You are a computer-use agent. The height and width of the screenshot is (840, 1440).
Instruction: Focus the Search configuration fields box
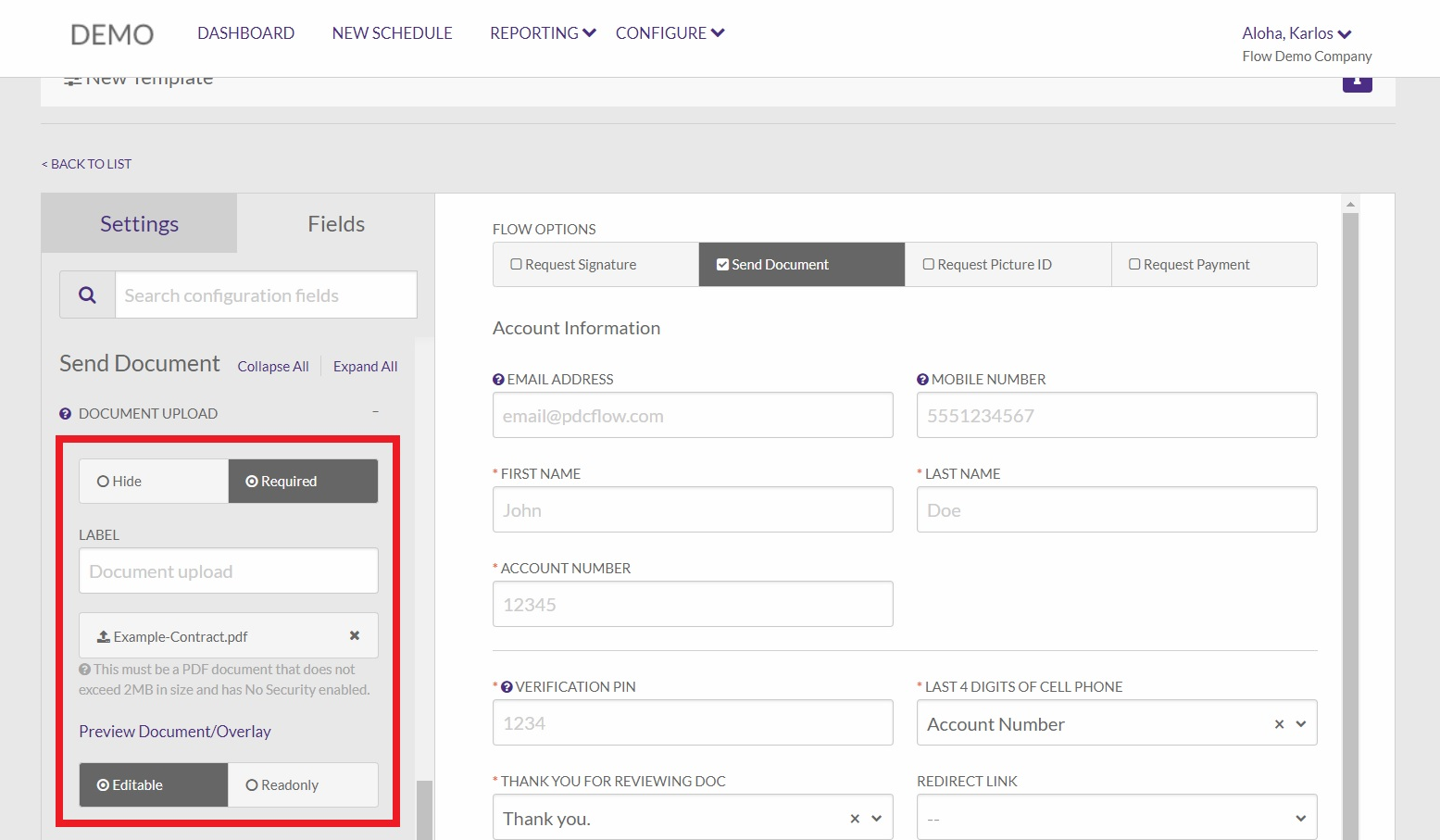[x=266, y=295]
